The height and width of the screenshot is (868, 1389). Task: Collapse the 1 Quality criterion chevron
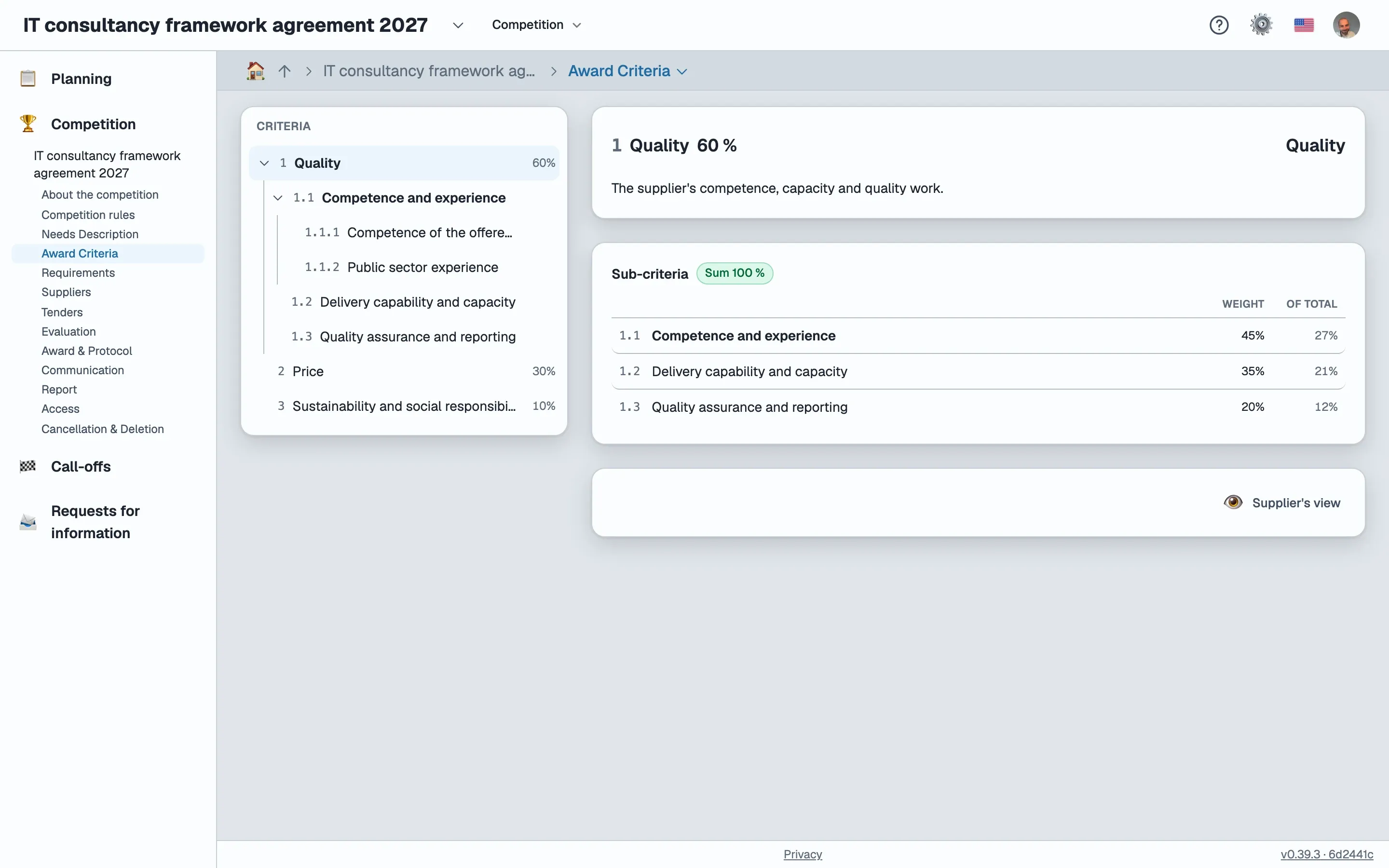tap(264, 163)
